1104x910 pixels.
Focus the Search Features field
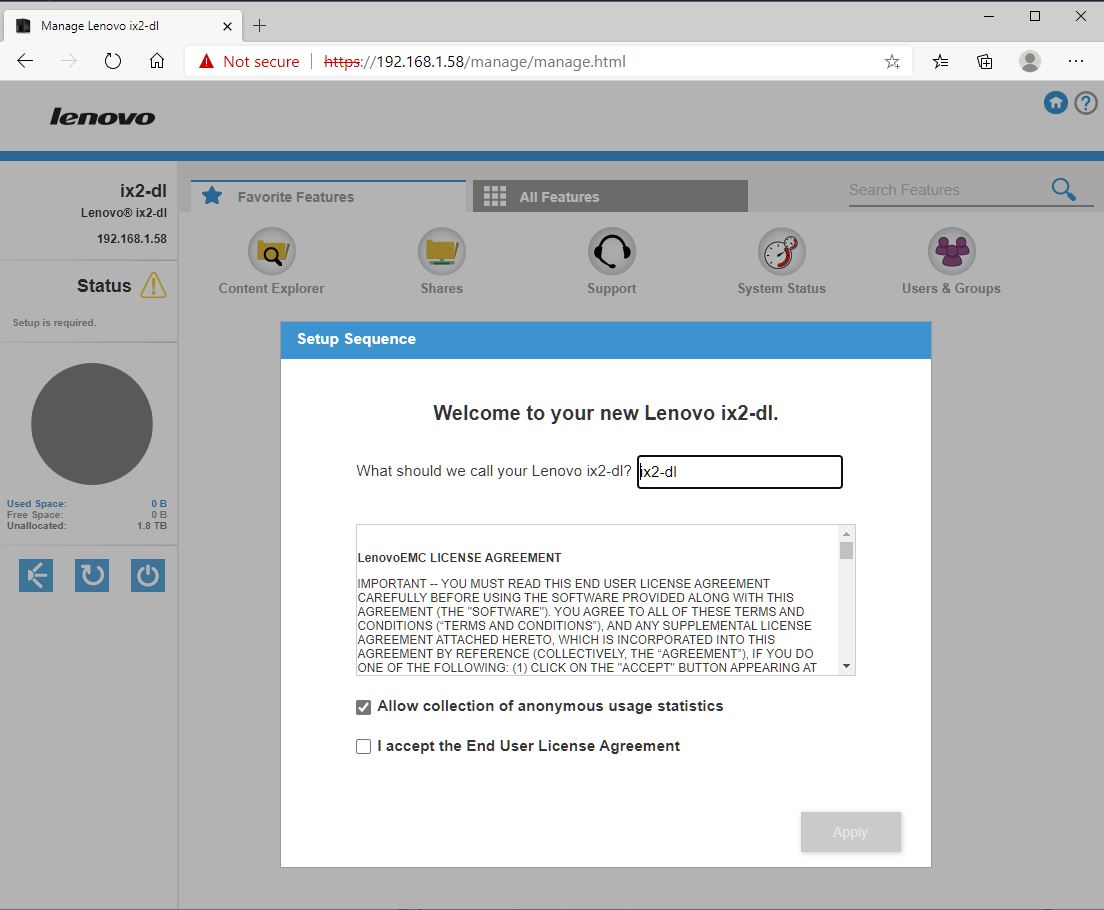point(943,190)
